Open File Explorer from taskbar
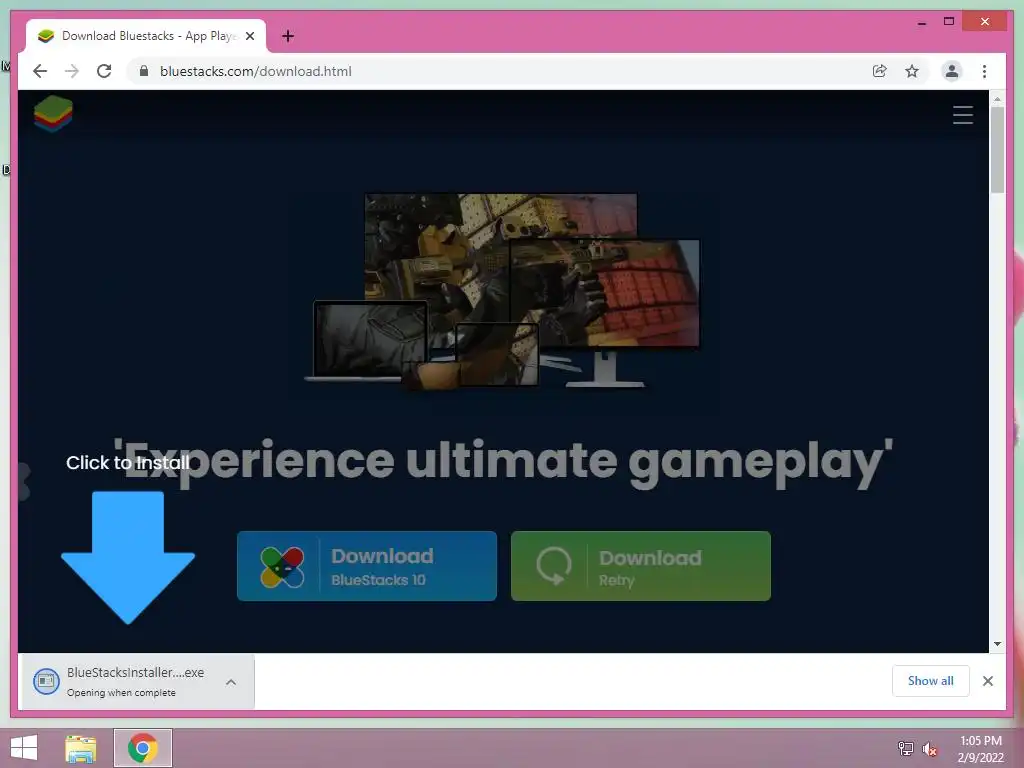Image resolution: width=1024 pixels, height=768 pixels. [x=81, y=748]
